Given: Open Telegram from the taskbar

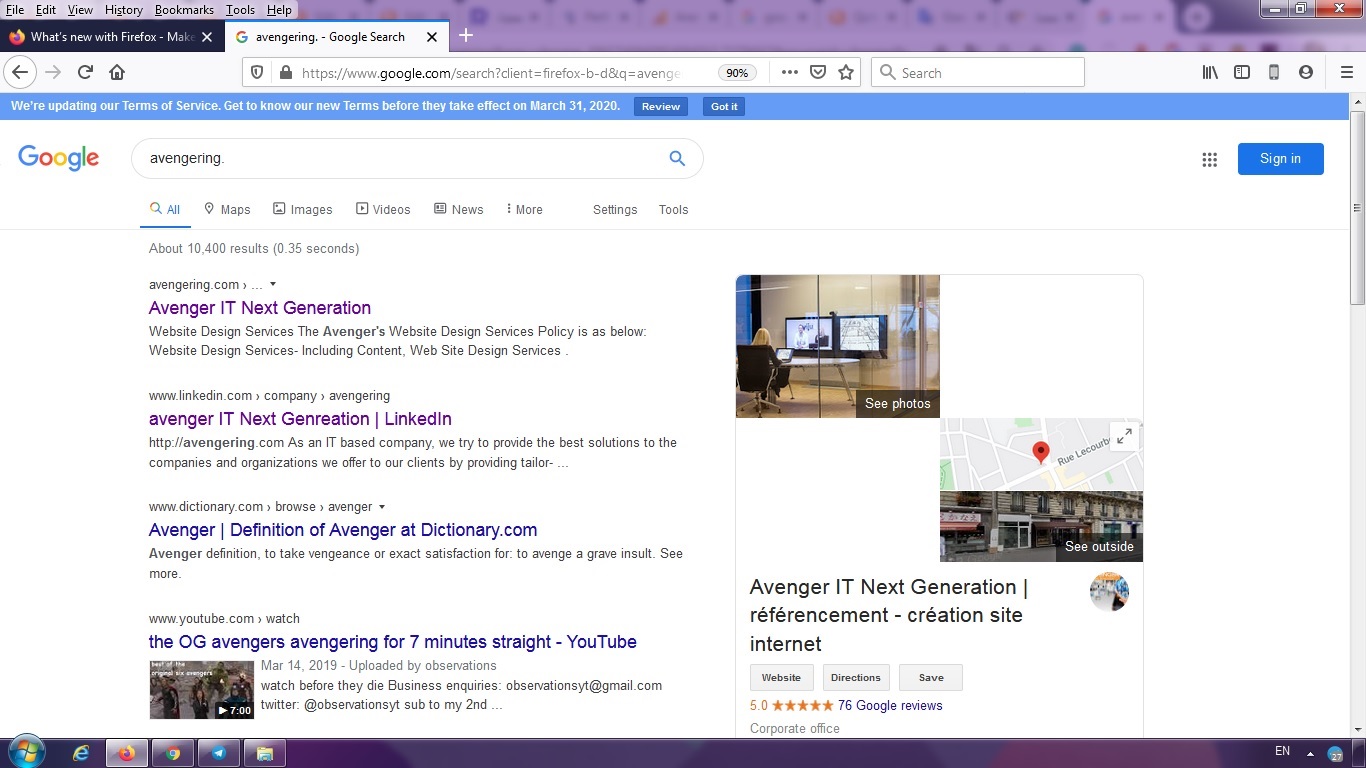Looking at the screenshot, I should 218,753.
